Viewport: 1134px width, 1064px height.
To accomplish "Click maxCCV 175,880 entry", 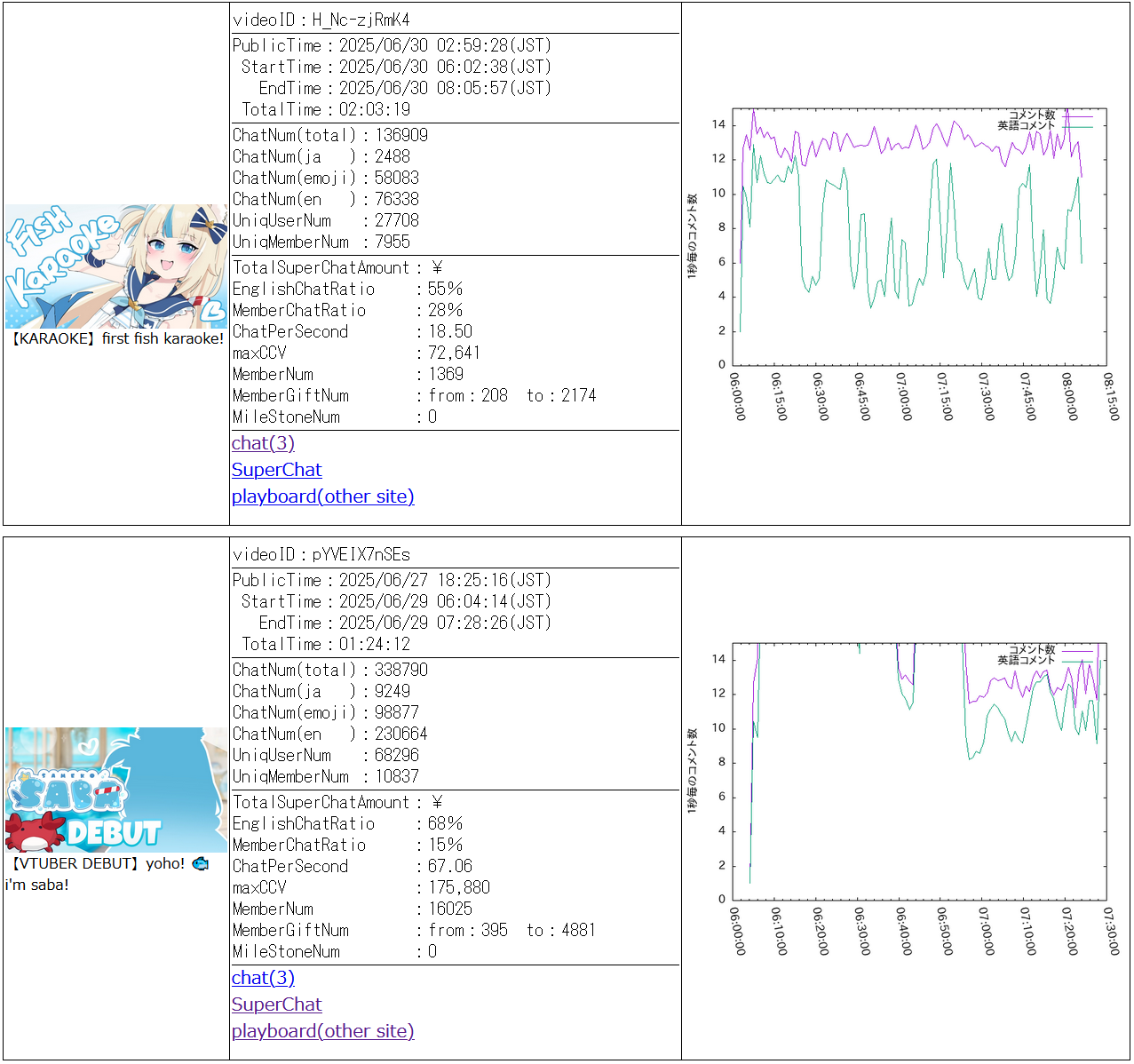I will [x=361, y=887].
